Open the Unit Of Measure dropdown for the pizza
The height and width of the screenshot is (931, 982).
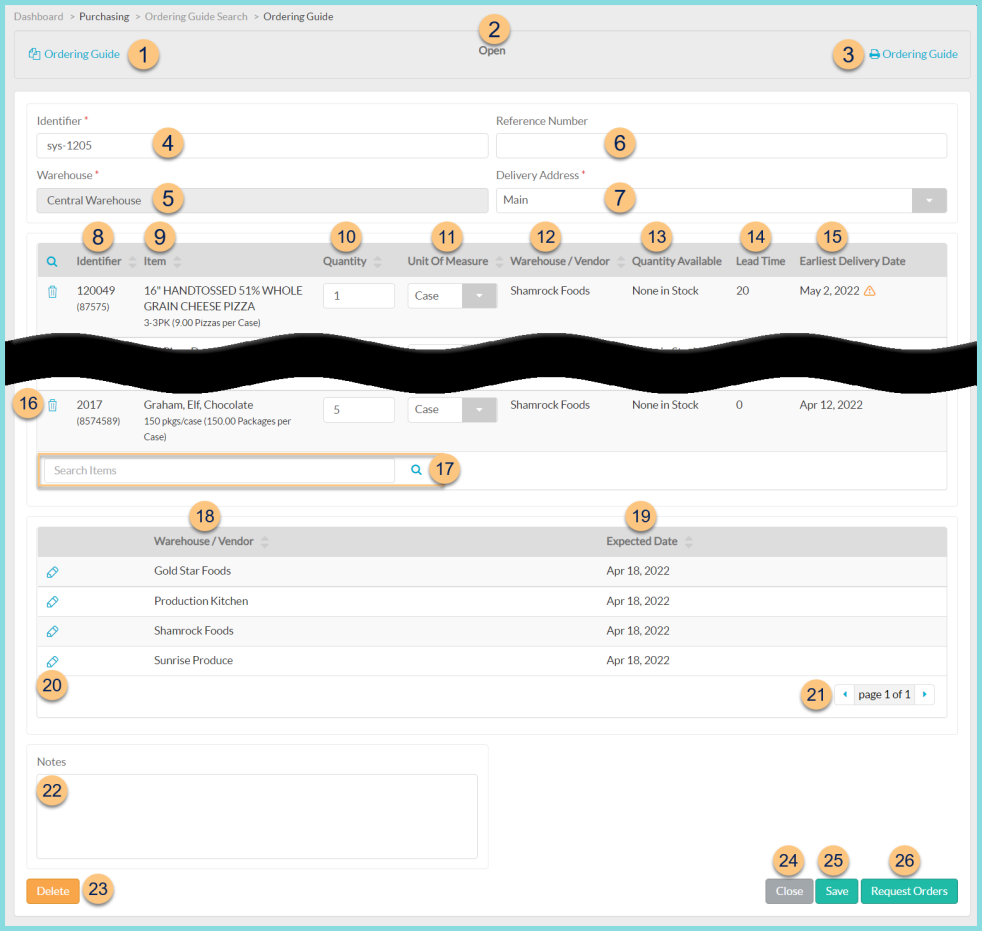pos(480,296)
